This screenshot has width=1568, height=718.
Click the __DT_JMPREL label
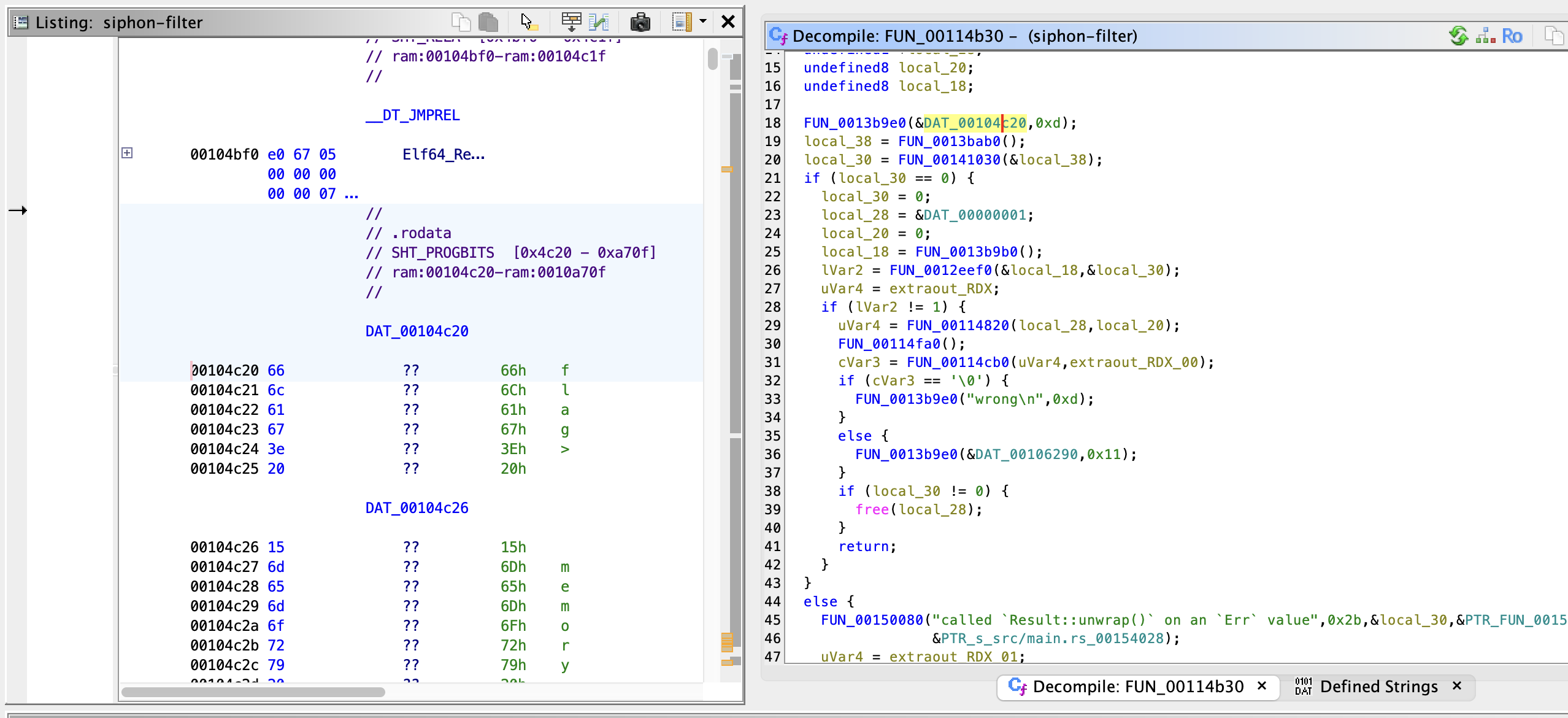click(413, 115)
